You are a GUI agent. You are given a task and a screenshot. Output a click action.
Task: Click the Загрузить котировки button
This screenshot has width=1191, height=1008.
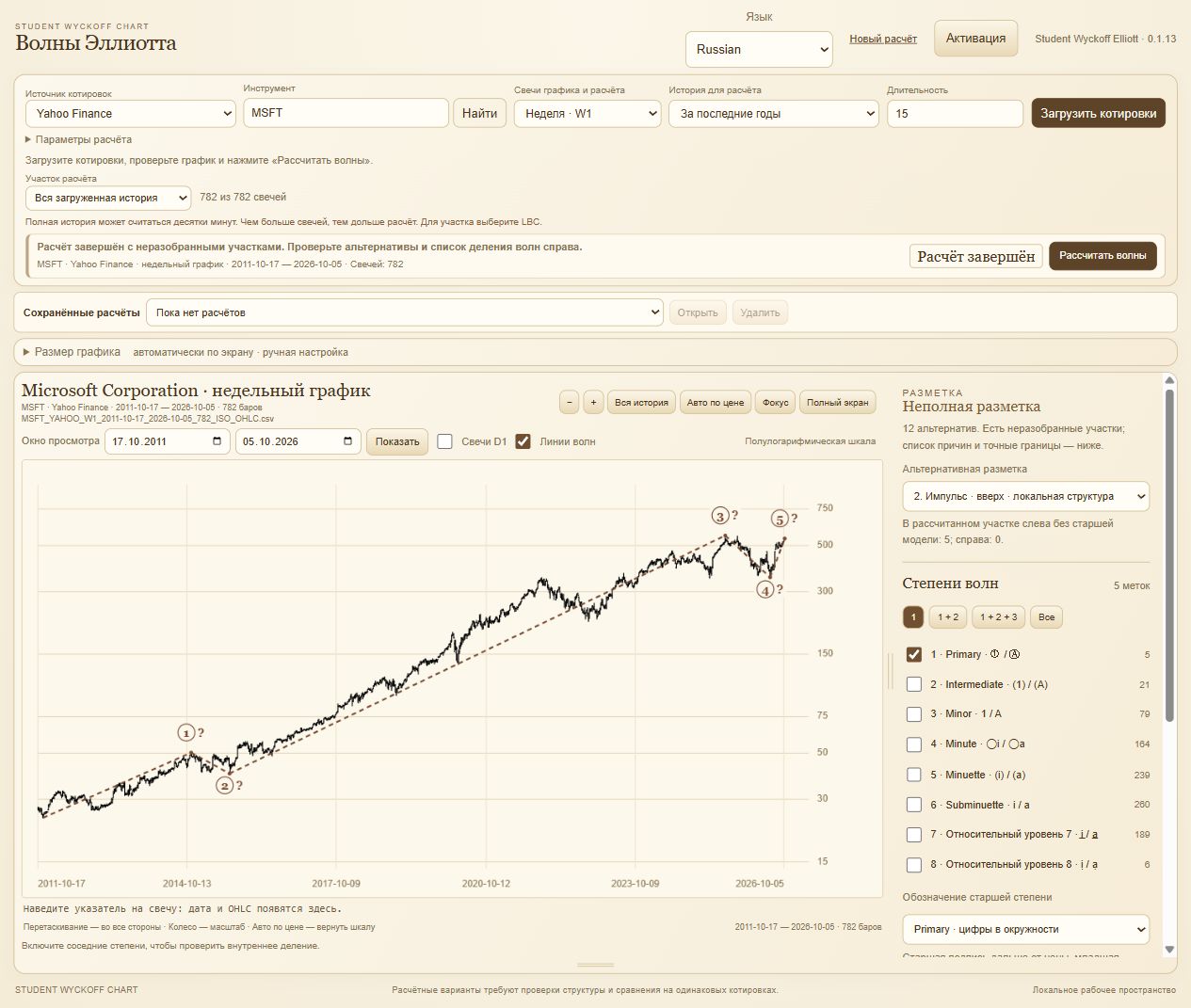pos(1099,114)
